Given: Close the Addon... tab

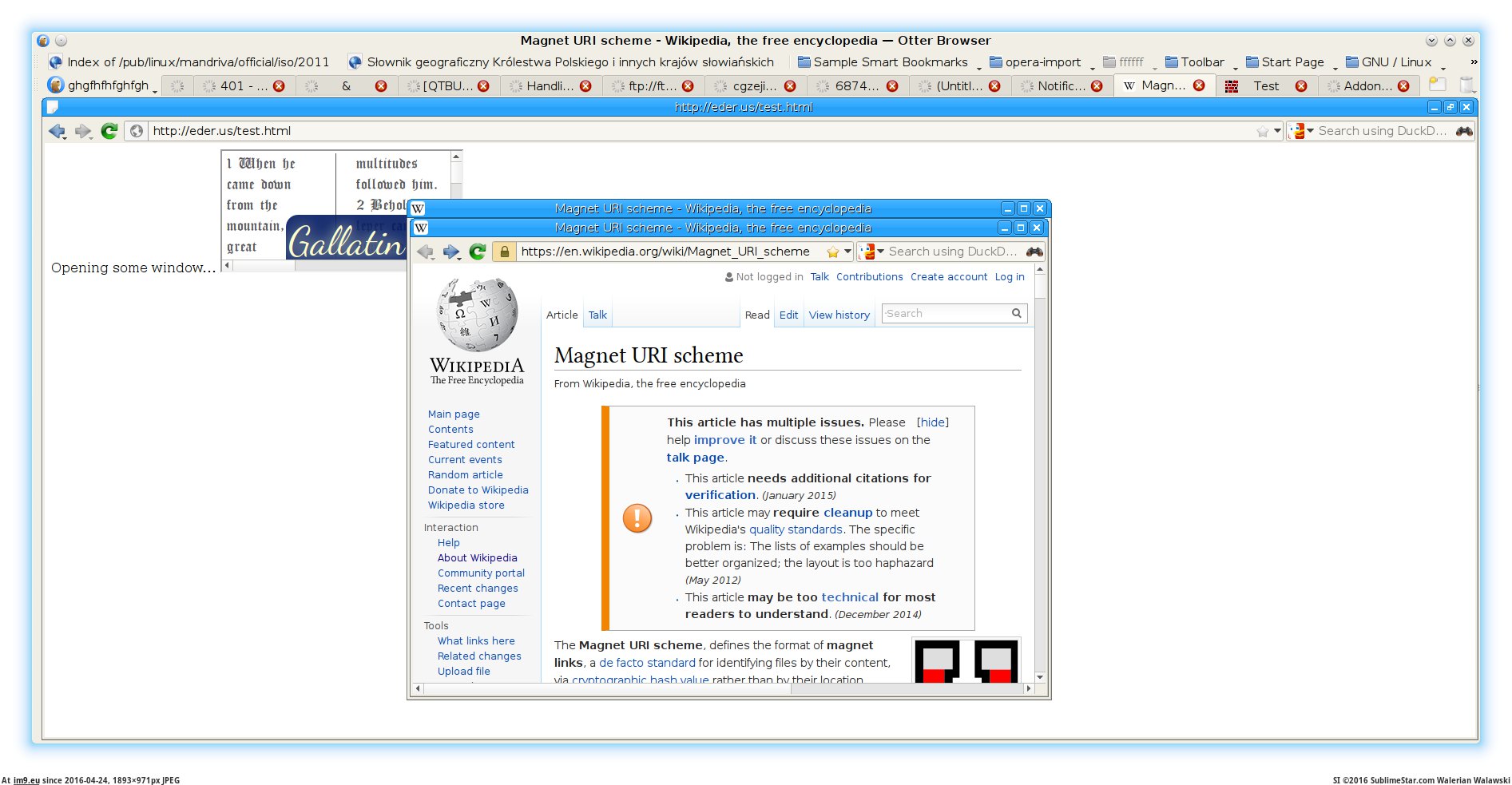Looking at the screenshot, I should pos(1403,86).
